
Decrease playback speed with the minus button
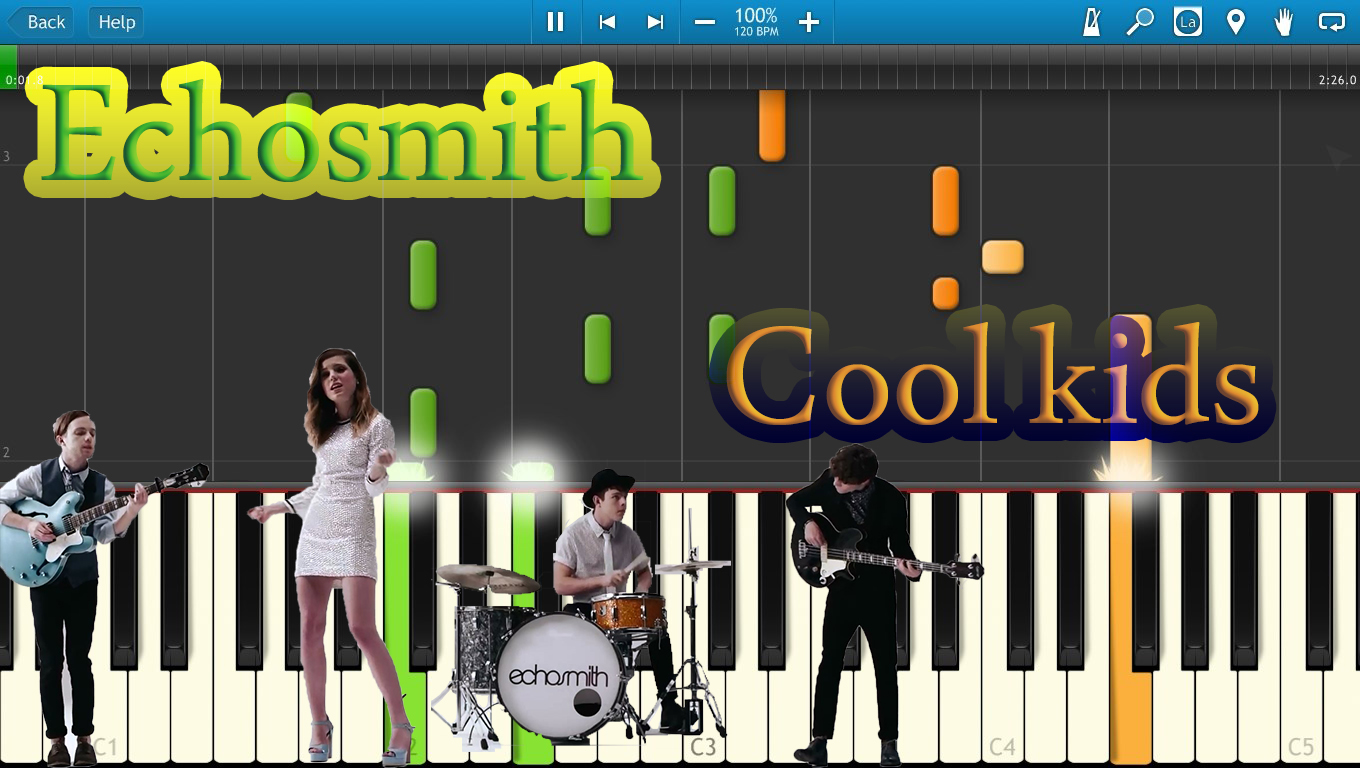click(x=705, y=22)
